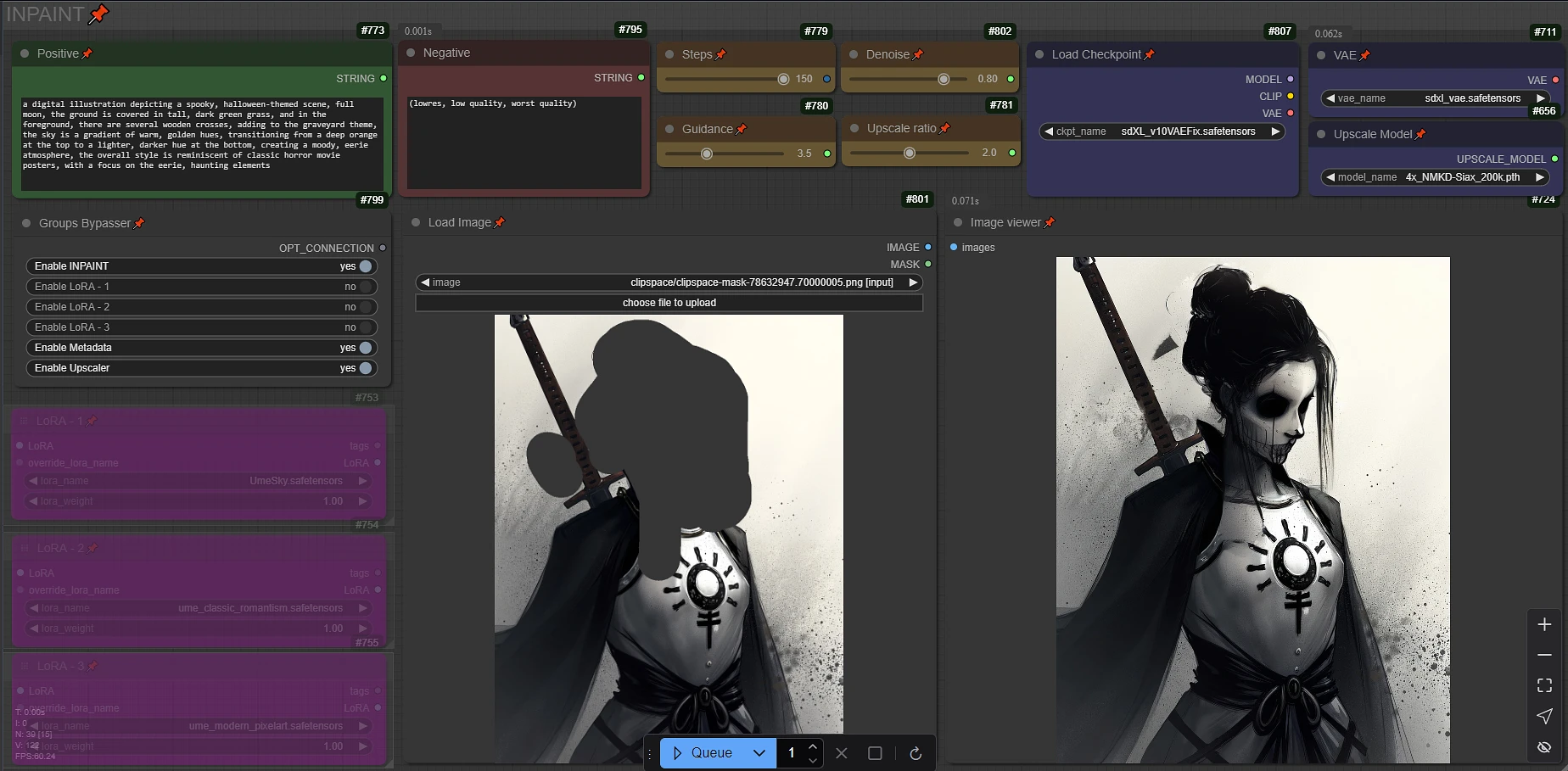Click the Steps slider handle
The height and width of the screenshot is (771, 1568).
(x=783, y=79)
